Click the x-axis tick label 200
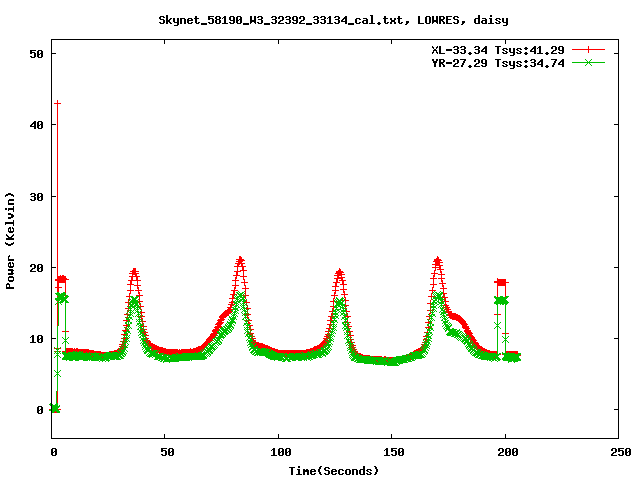 [508, 452]
